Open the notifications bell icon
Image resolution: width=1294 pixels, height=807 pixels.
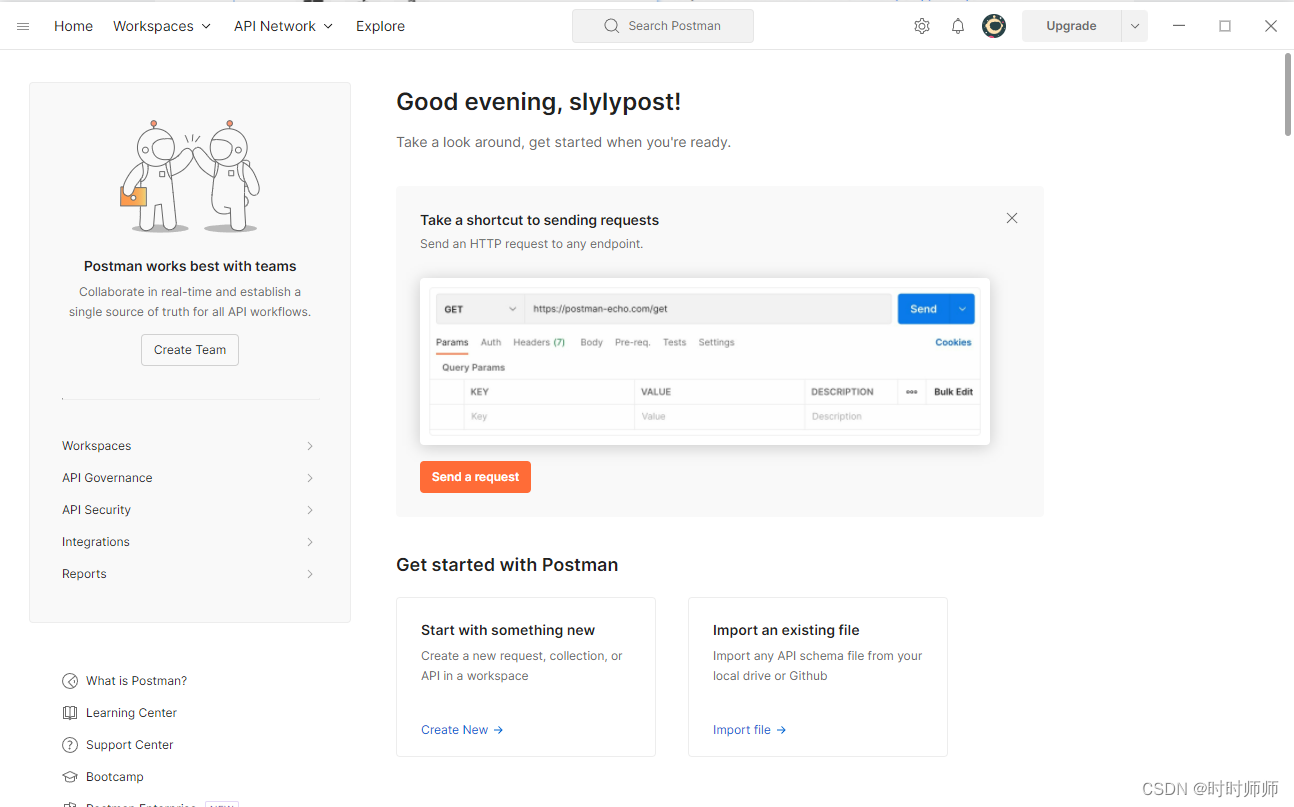click(958, 26)
